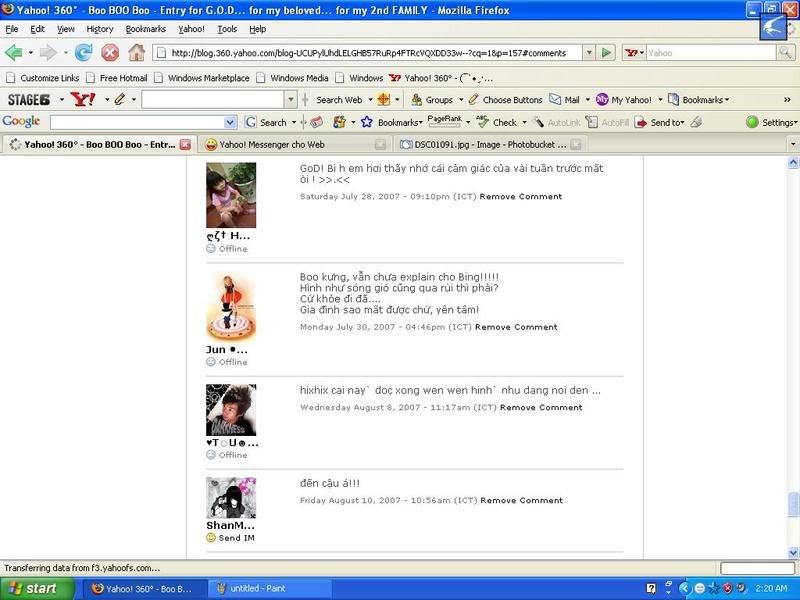Expand the Yahoo toolbar search box dropdown
800x600 pixels.
[290, 99]
